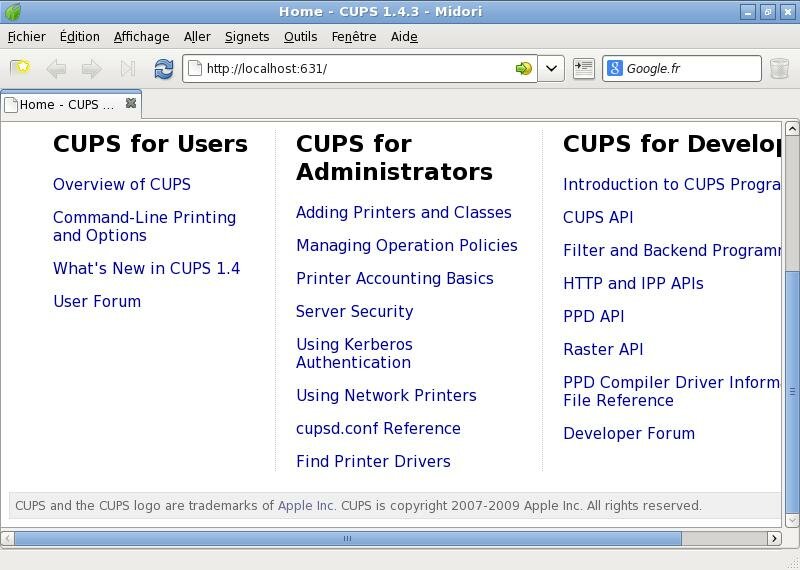
Task: Open Find Printer Drivers link
Action: [373, 461]
